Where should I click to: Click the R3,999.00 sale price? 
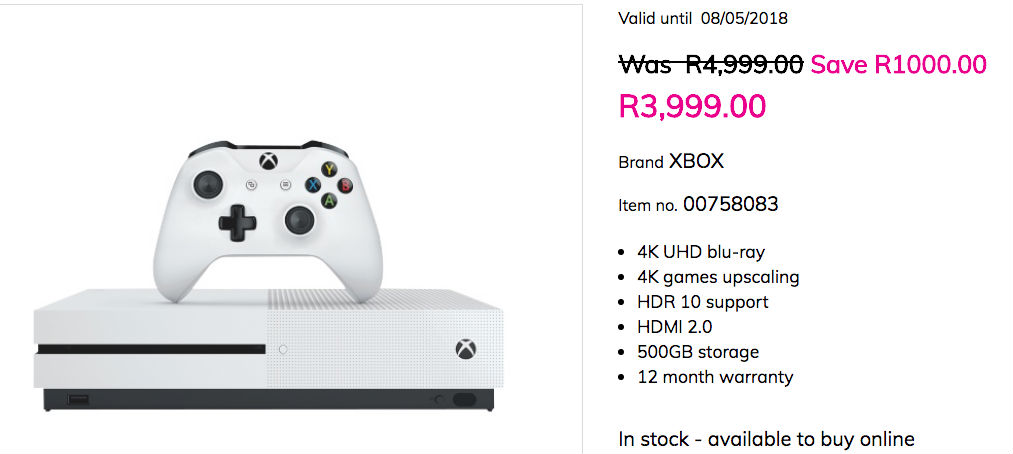(x=692, y=106)
